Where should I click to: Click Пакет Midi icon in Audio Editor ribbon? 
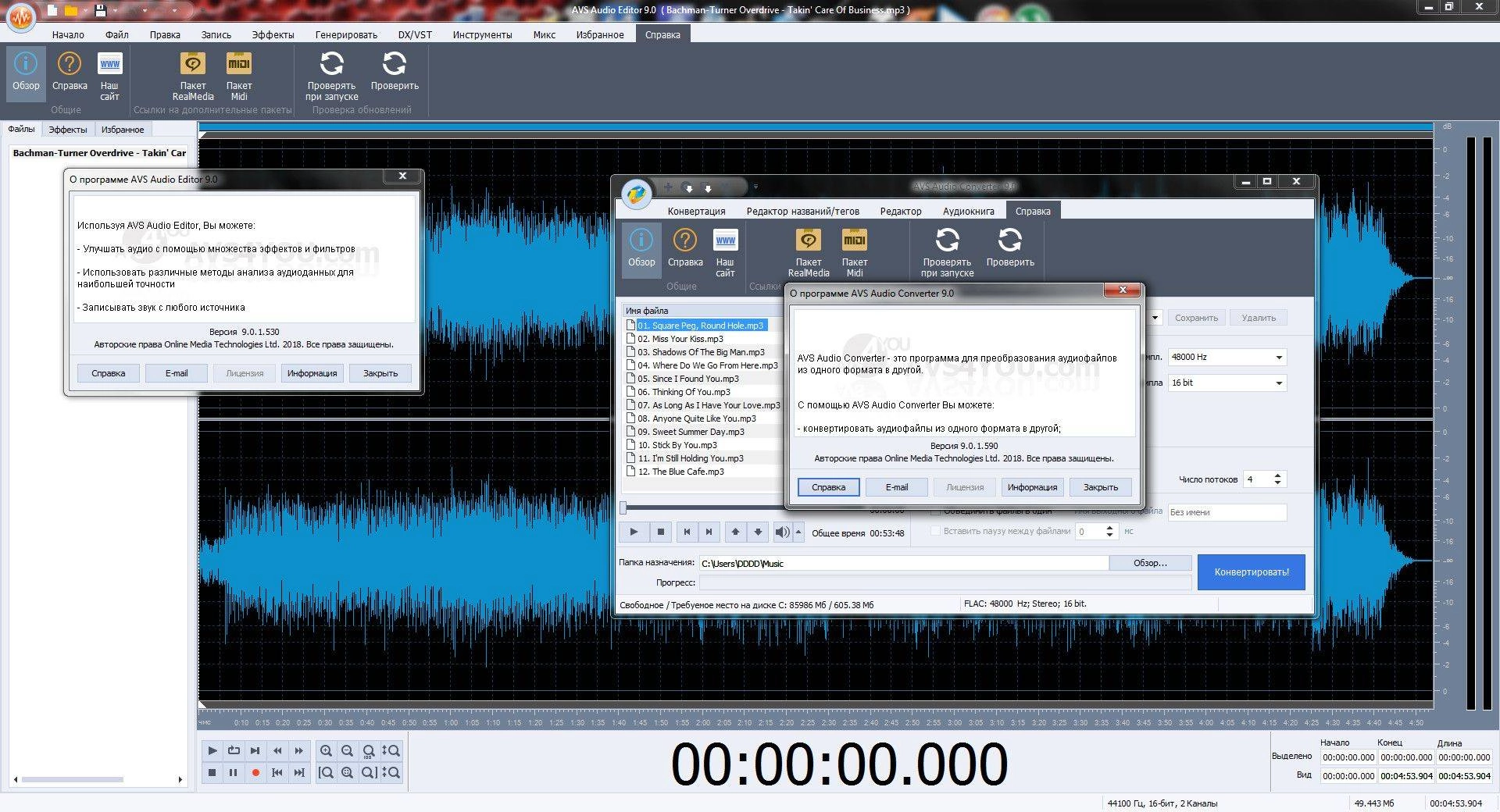pyautogui.click(x=239, y=76)
